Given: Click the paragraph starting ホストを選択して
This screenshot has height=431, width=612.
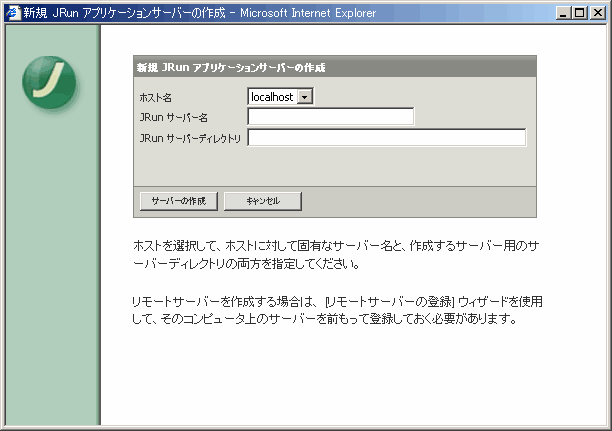Looking at the screenshot, I should click(336, 255).
